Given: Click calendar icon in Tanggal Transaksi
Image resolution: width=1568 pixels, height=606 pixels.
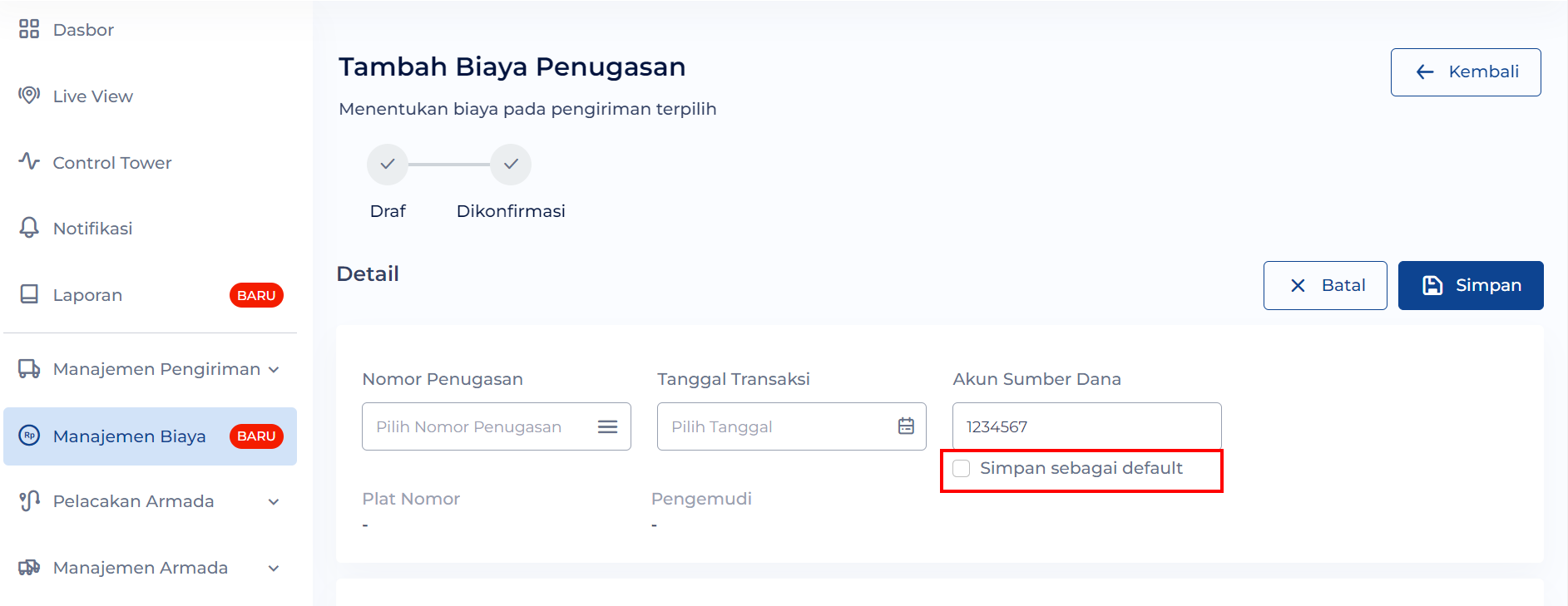Looking at the screenshot, I should [x=906, y=426].
